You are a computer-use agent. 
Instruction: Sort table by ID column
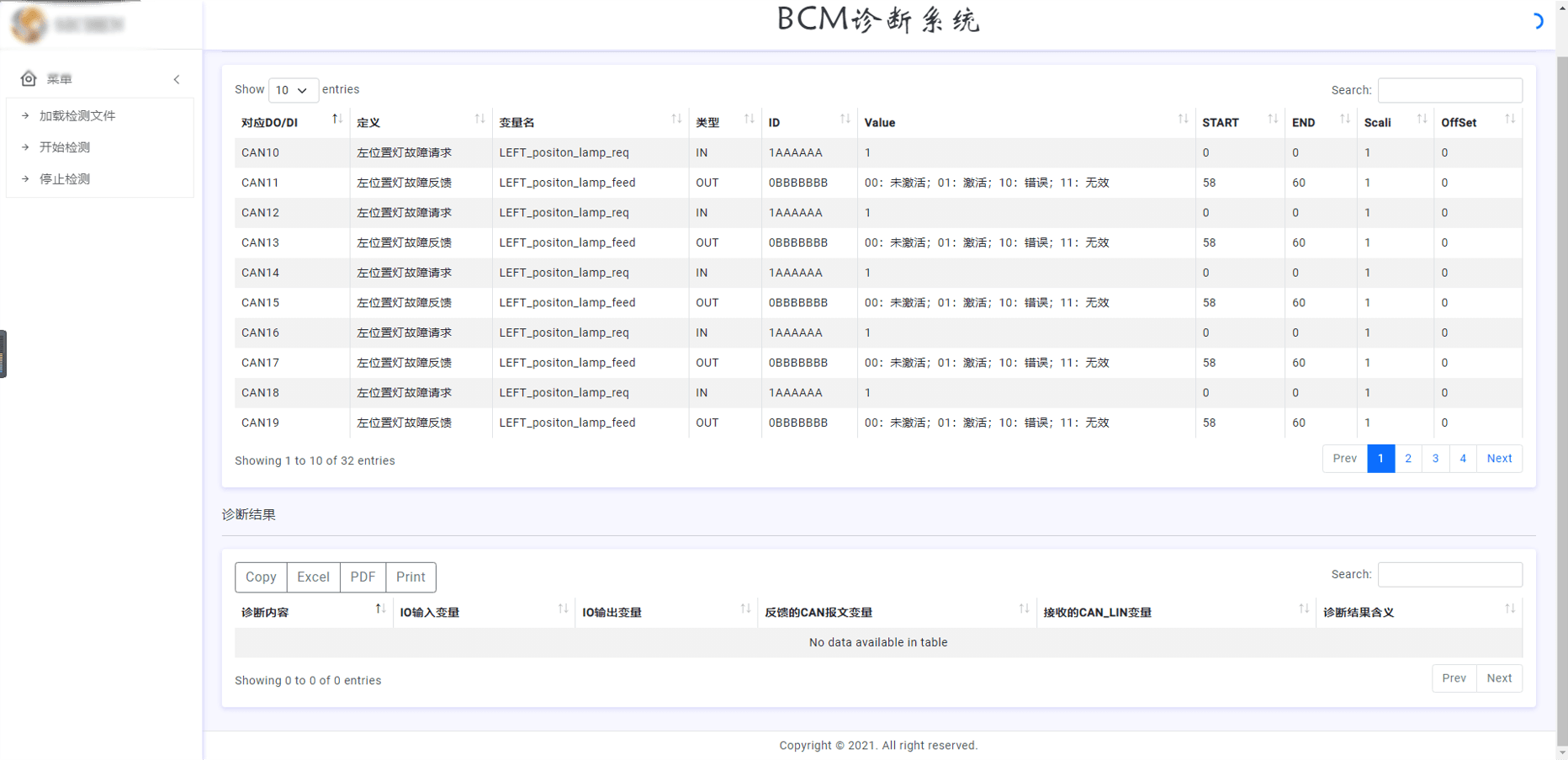coord(808,122)
